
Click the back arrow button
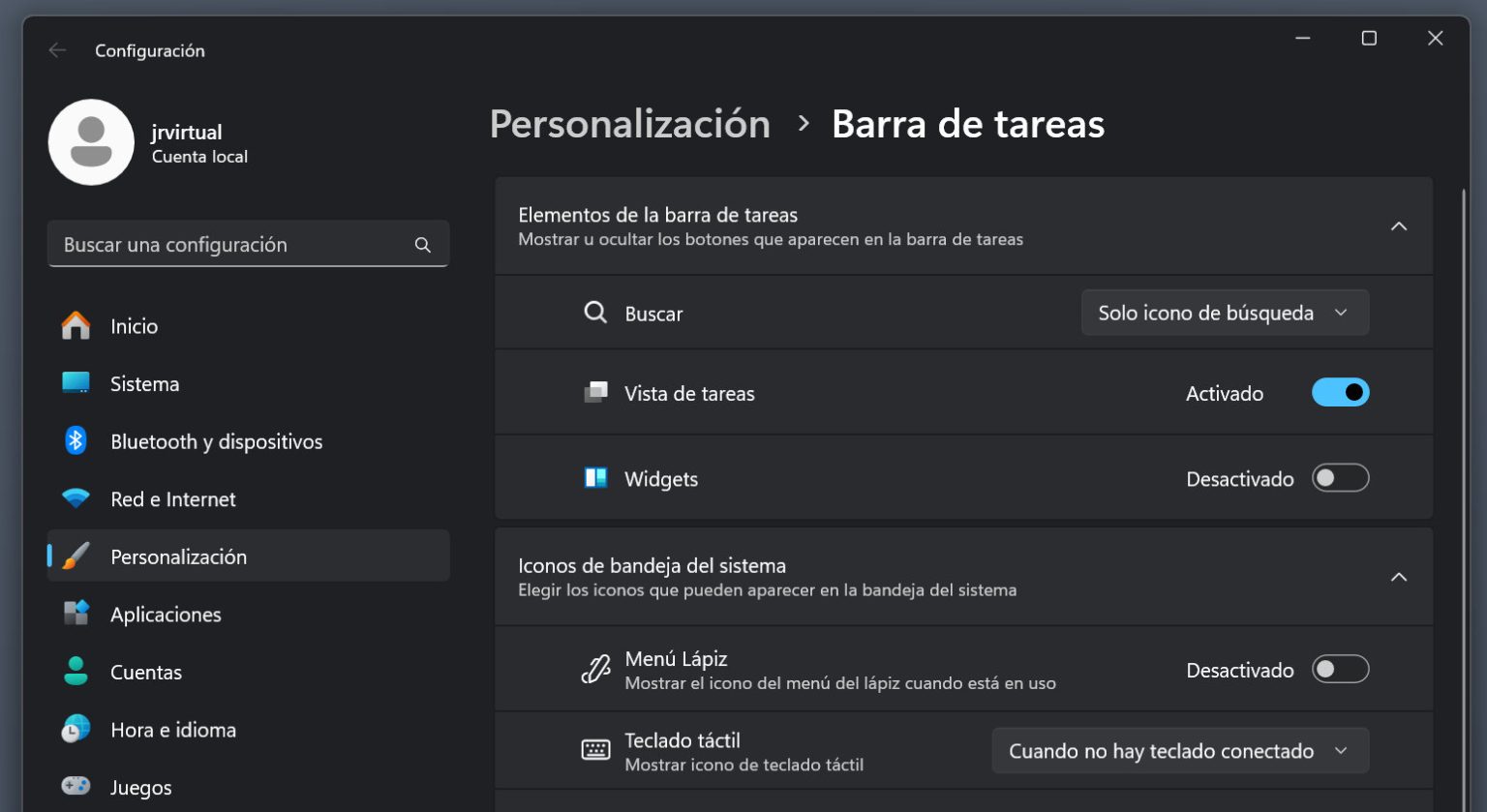coord(57,49)
